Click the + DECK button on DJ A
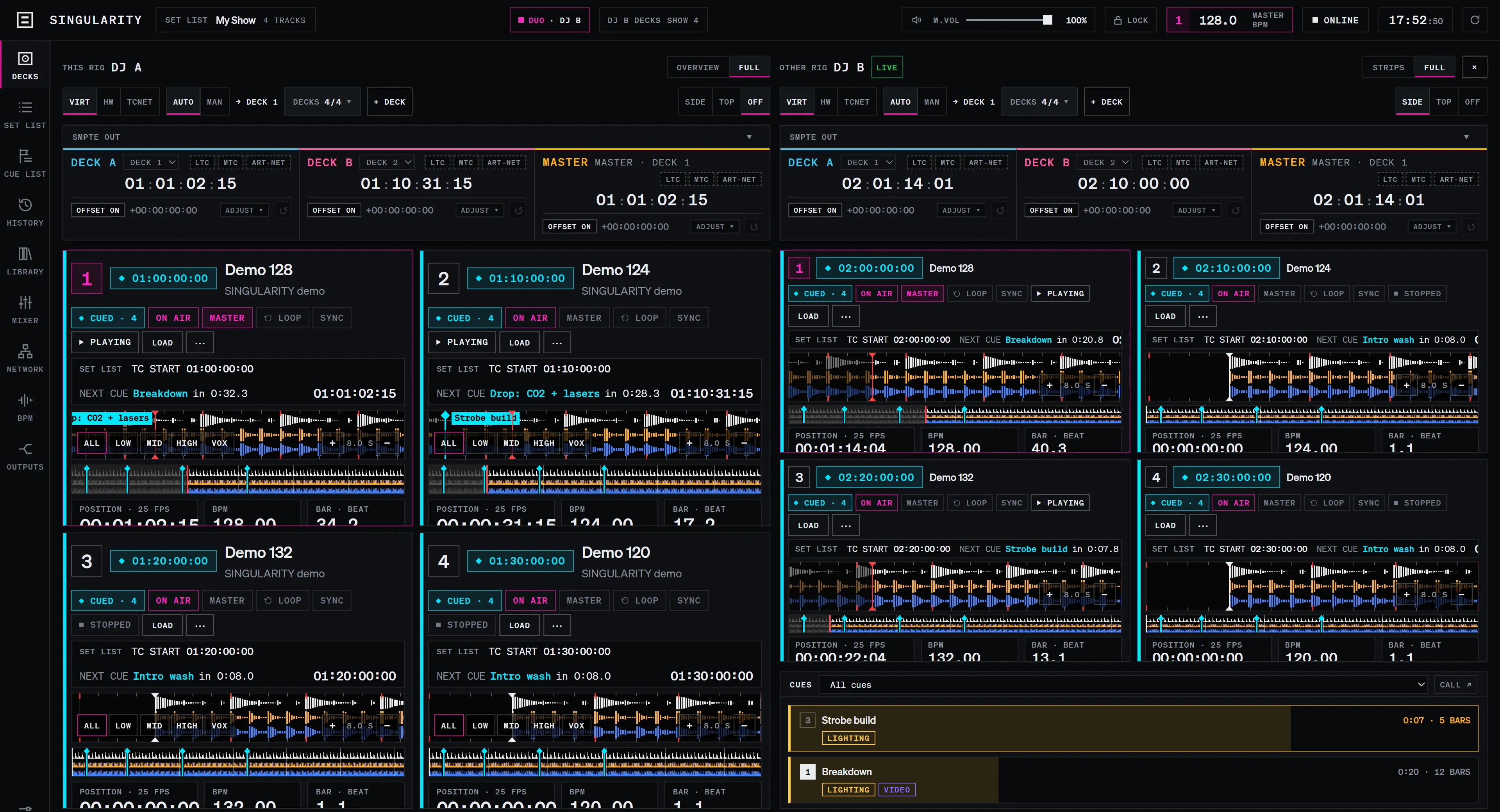Viewport: 1500px width, 812px height. (389, 102)
